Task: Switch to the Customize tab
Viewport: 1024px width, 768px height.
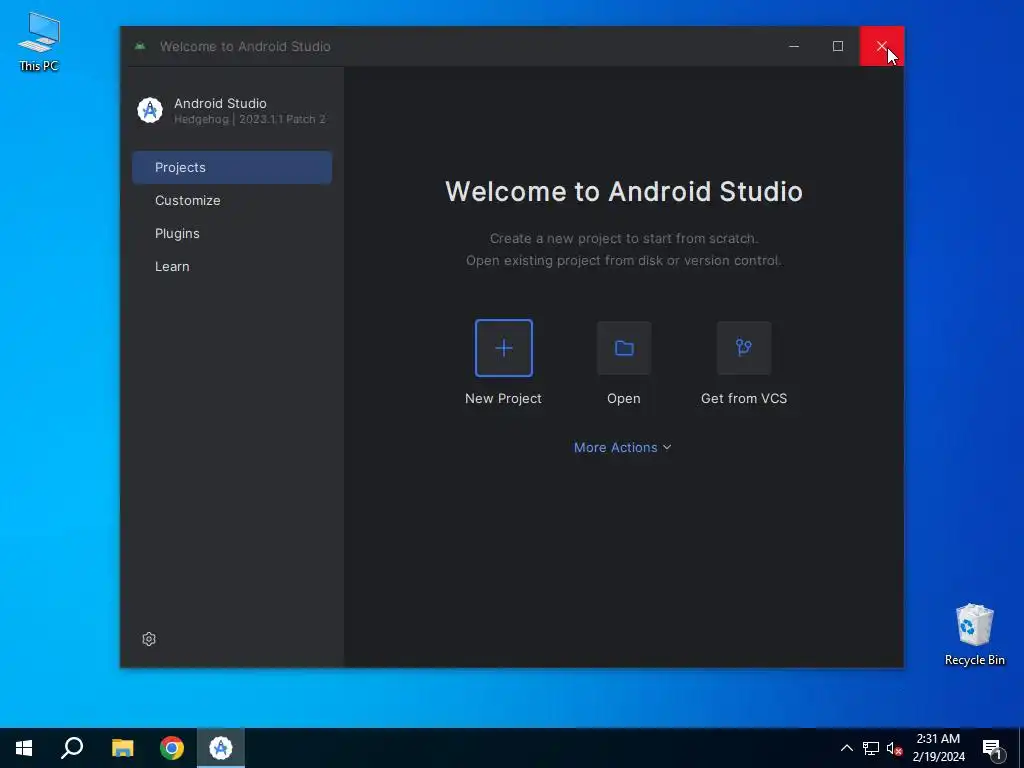Action: (232, 200)
